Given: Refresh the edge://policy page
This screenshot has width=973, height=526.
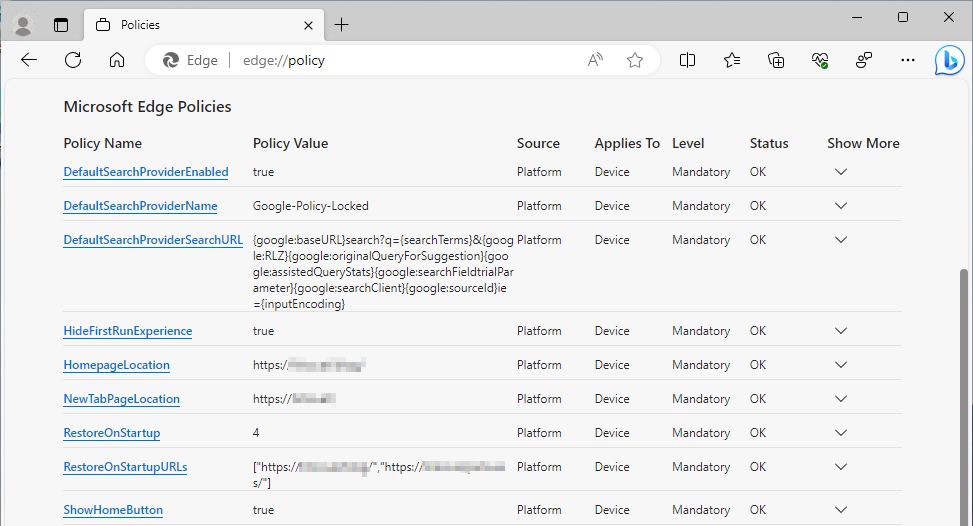Looking at the screenshot, I should [73, 60].
